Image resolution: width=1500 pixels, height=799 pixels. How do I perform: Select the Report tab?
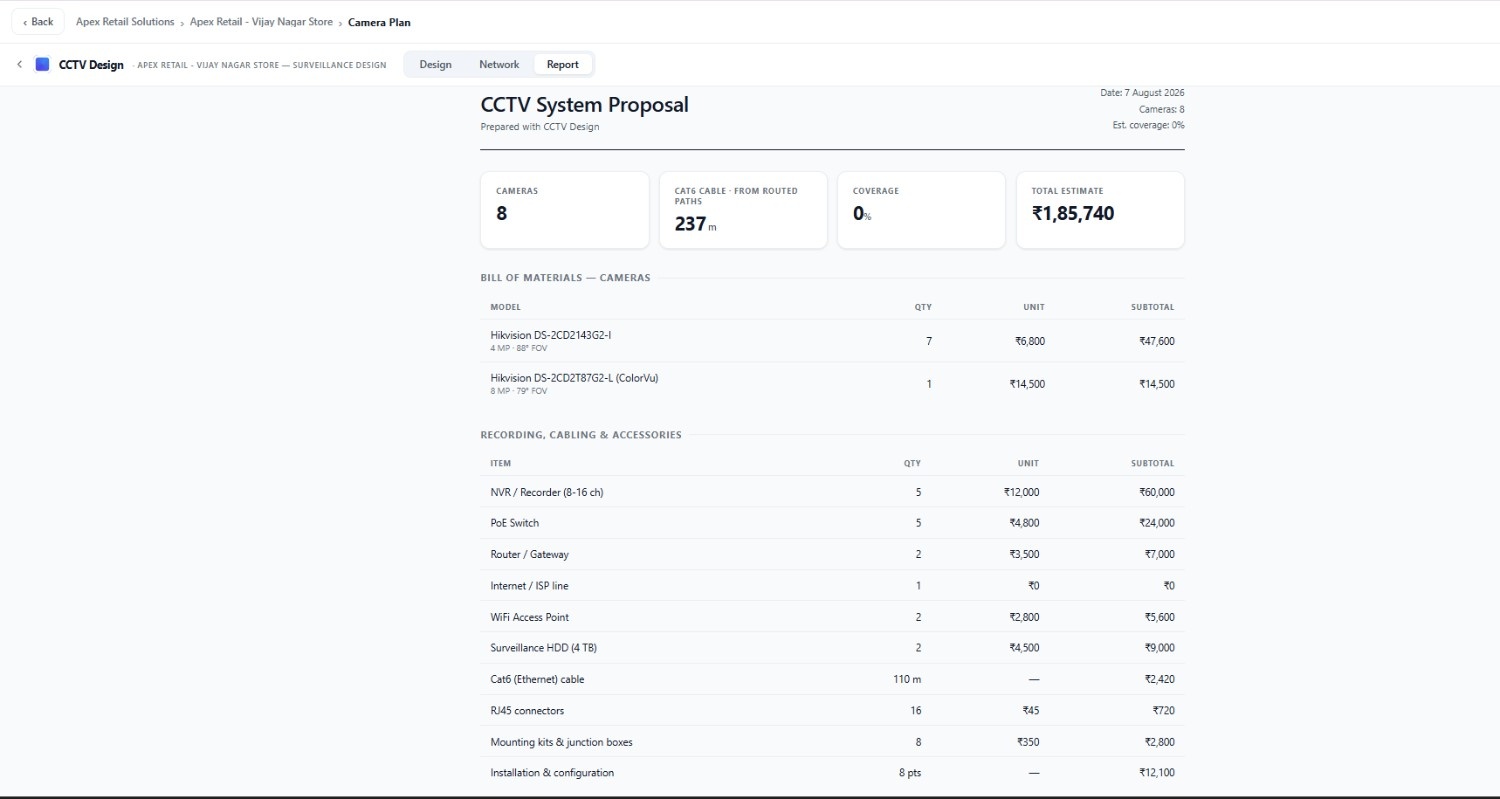(562, 64)
